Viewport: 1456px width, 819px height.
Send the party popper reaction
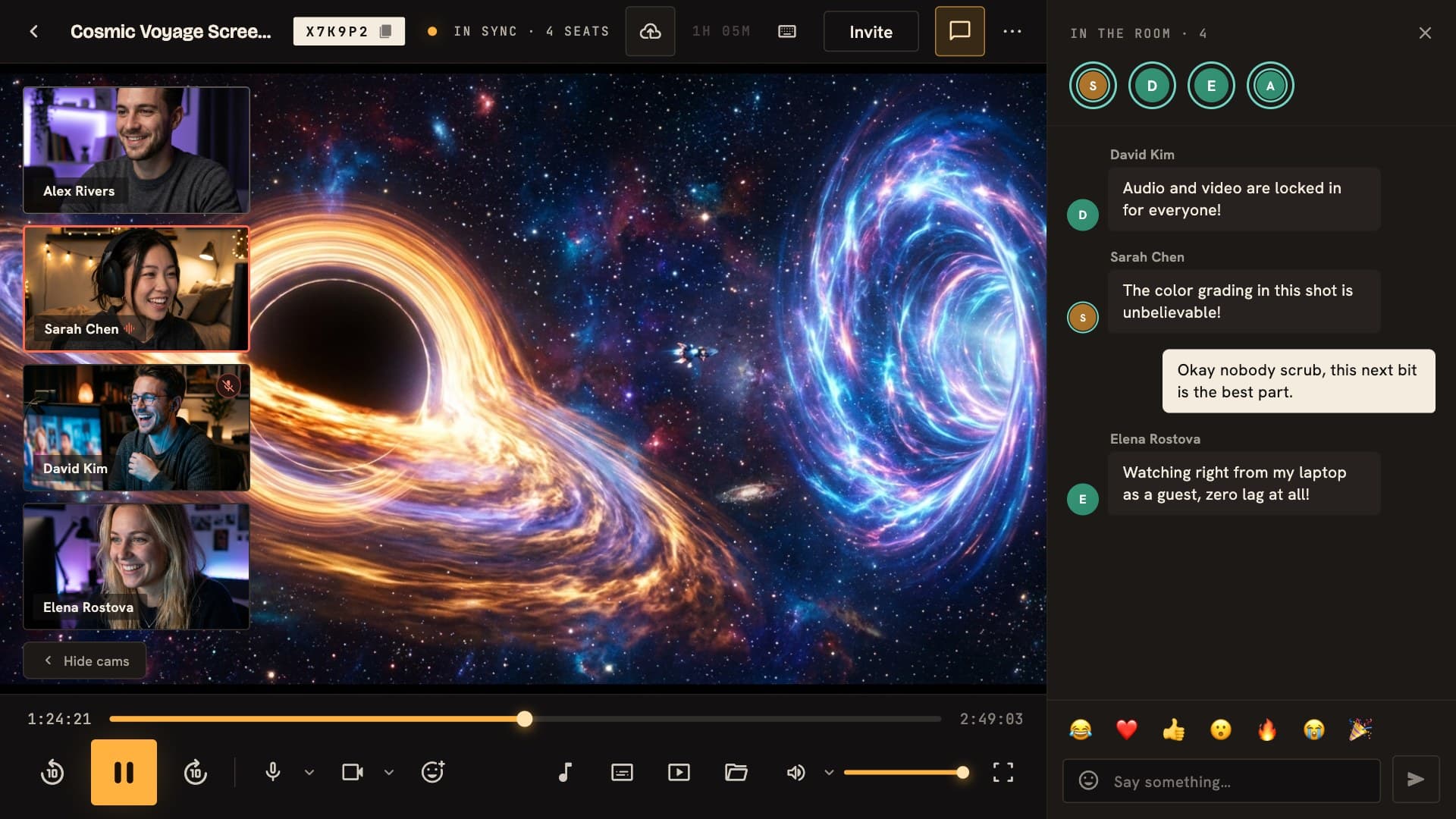click(x=1360, y=730)
